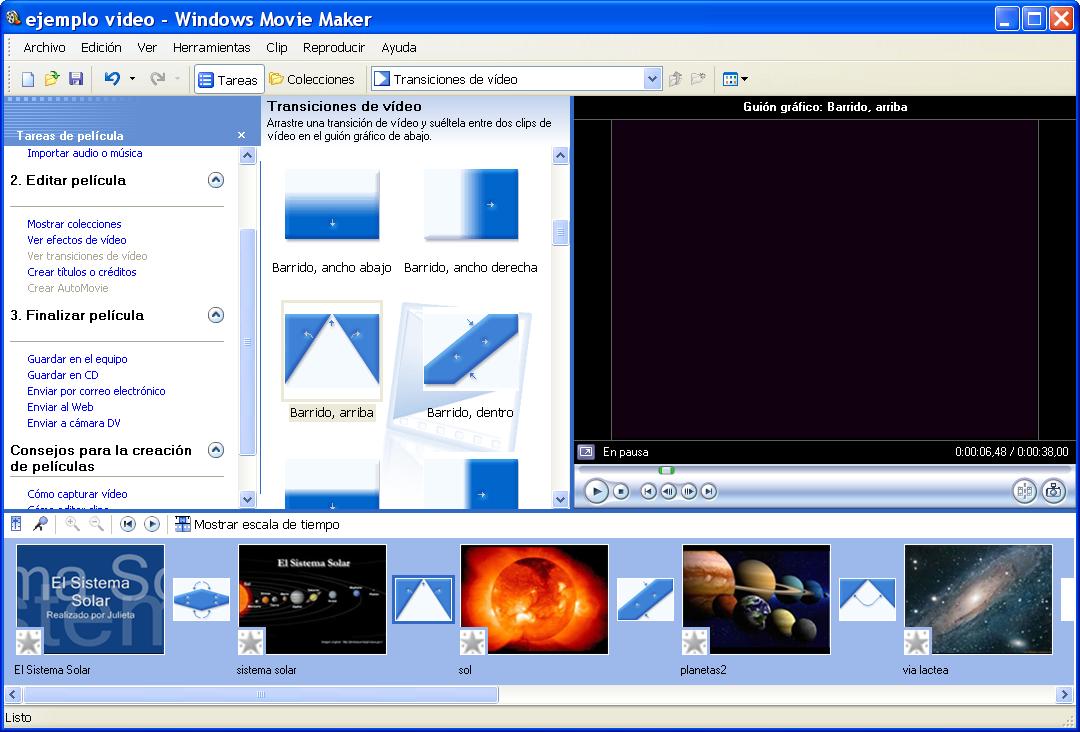The height and width of the screenshot is (732, 1080).
Task: Click the Play button in preview monitor
Action: pyautogui.click(x=596, y=492)
